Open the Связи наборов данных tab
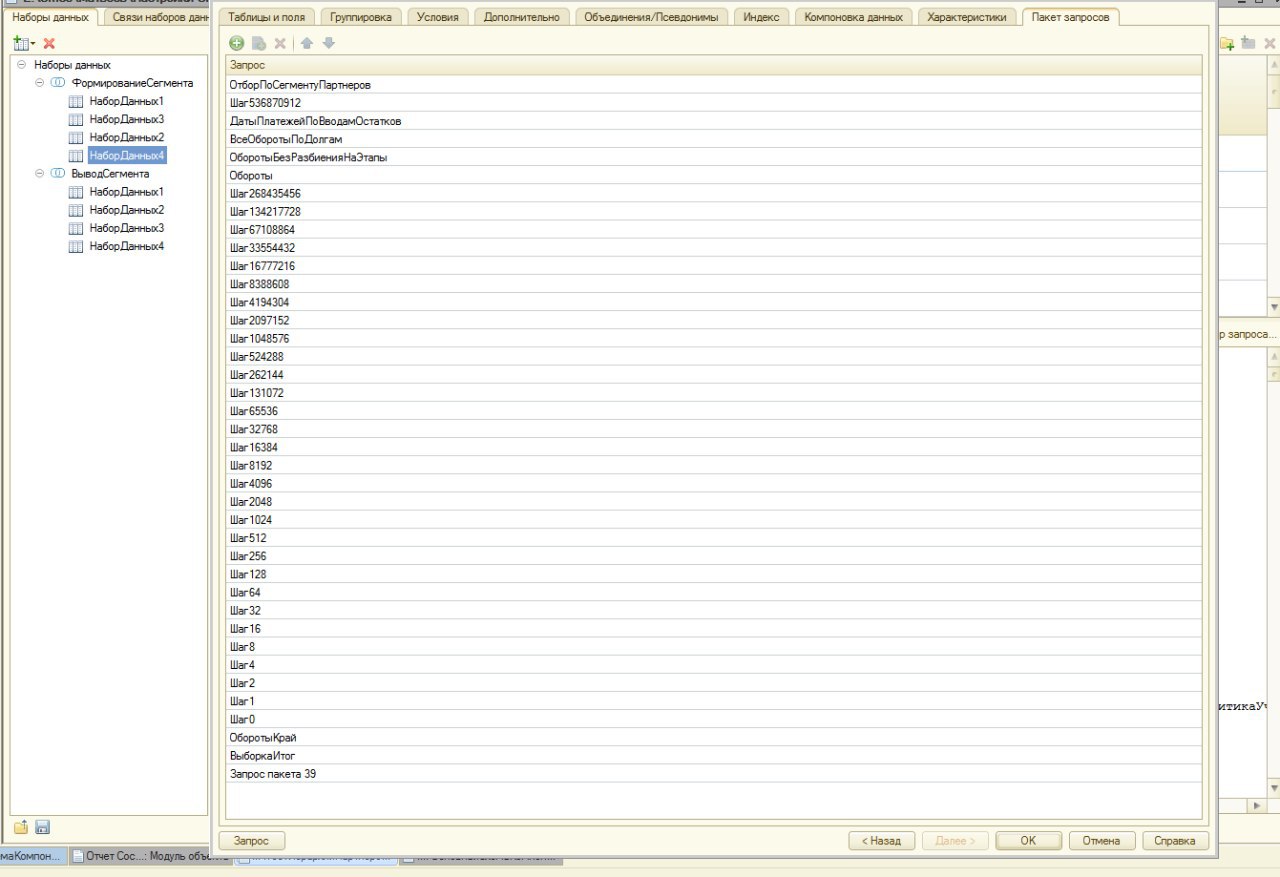 click(155, 17)
